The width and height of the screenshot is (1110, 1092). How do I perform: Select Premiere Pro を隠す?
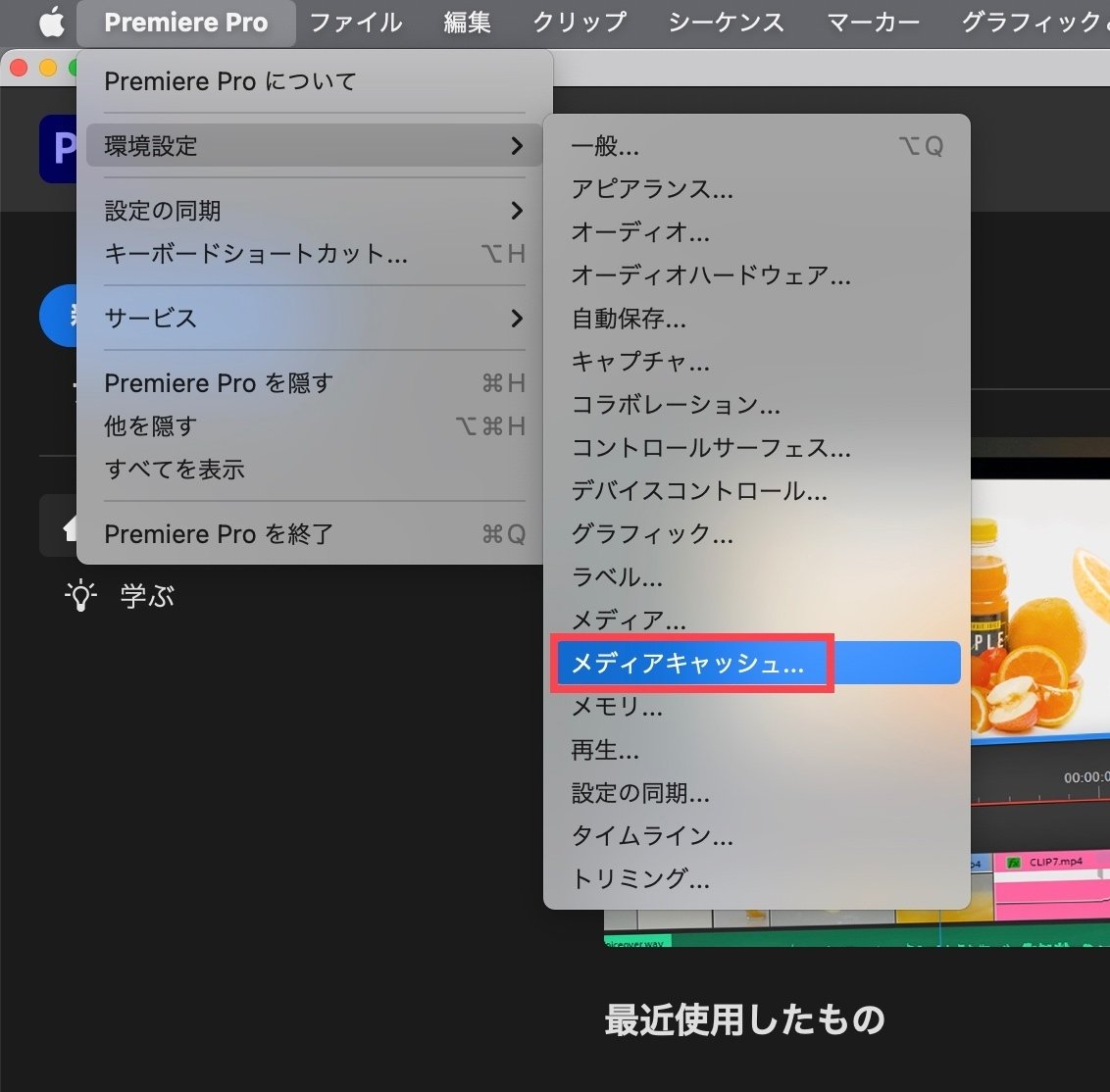click(x=315, y=383)
